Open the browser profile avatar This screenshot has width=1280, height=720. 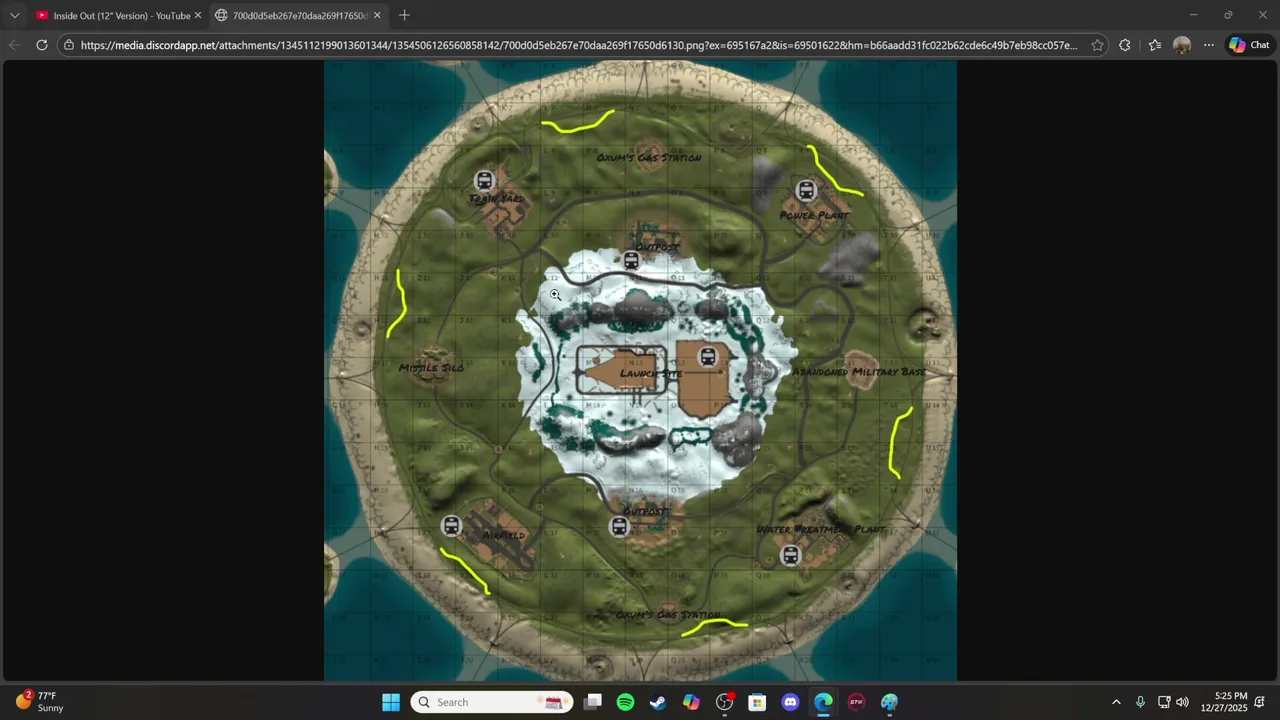point(1182,45)
